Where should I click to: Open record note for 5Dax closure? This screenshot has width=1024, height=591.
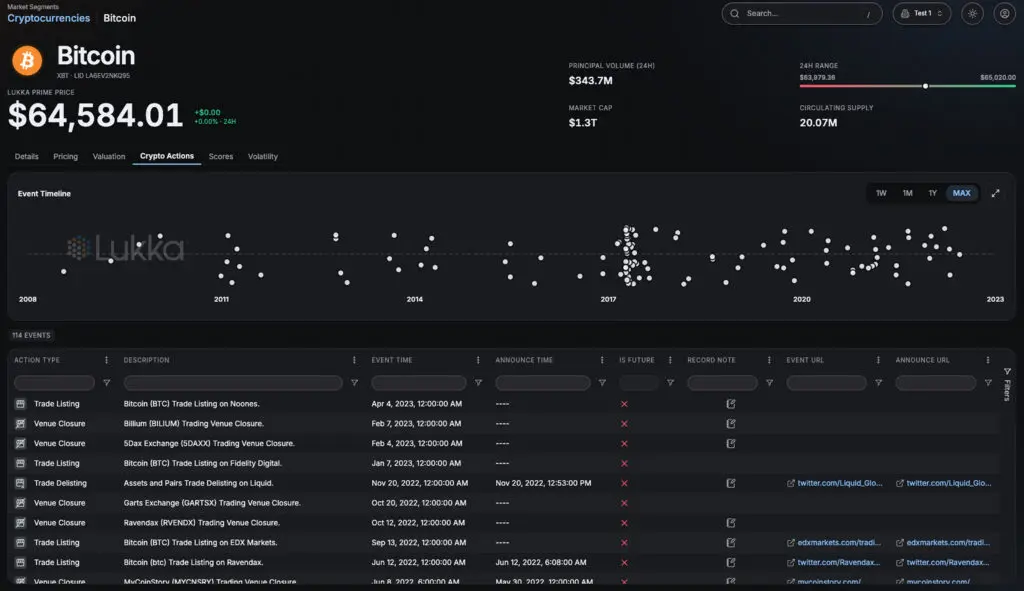pyautogui.click(x=731, y=443)
